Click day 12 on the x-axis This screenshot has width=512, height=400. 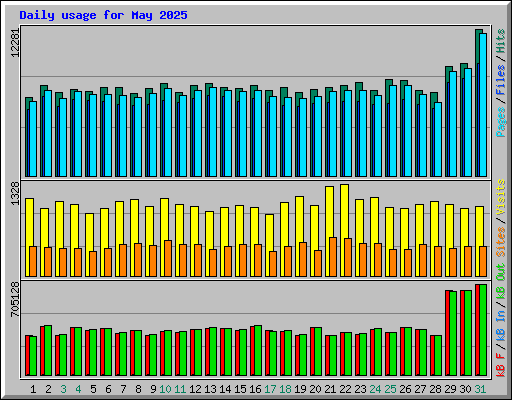pyautogui.click(x=195, y=389)
